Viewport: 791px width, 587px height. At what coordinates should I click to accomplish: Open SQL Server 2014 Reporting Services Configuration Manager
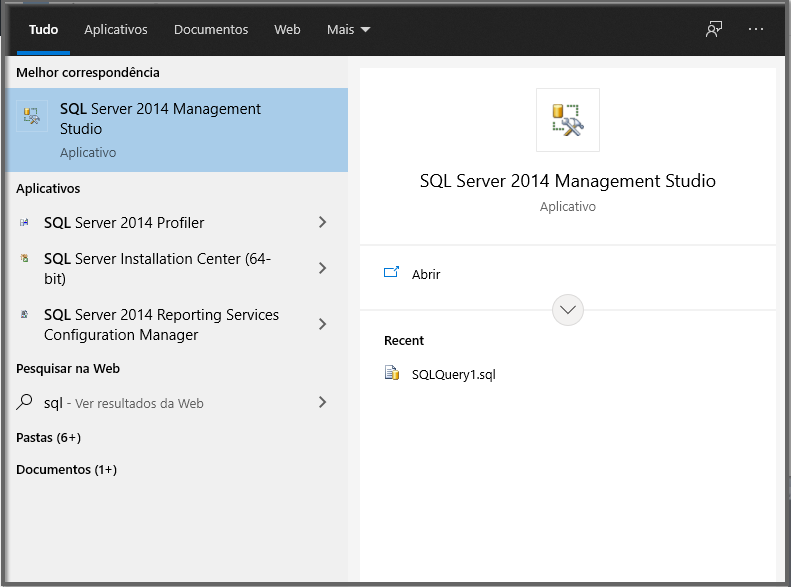coord(177,324)
